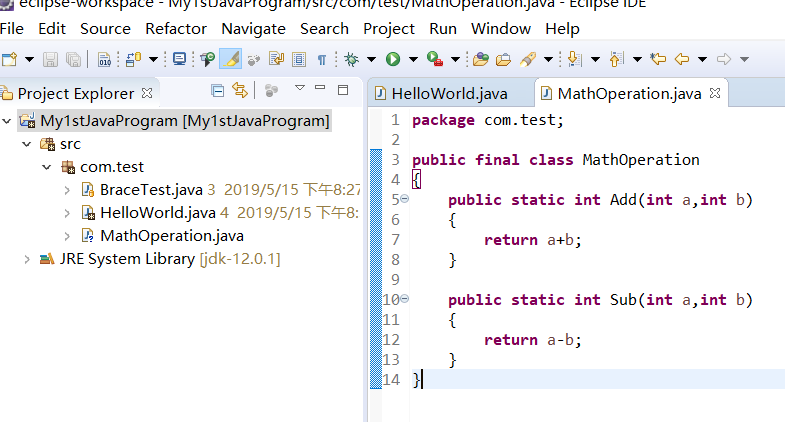
Task: Click the filter icon in Project Explorer
Action: pos(271,91)
